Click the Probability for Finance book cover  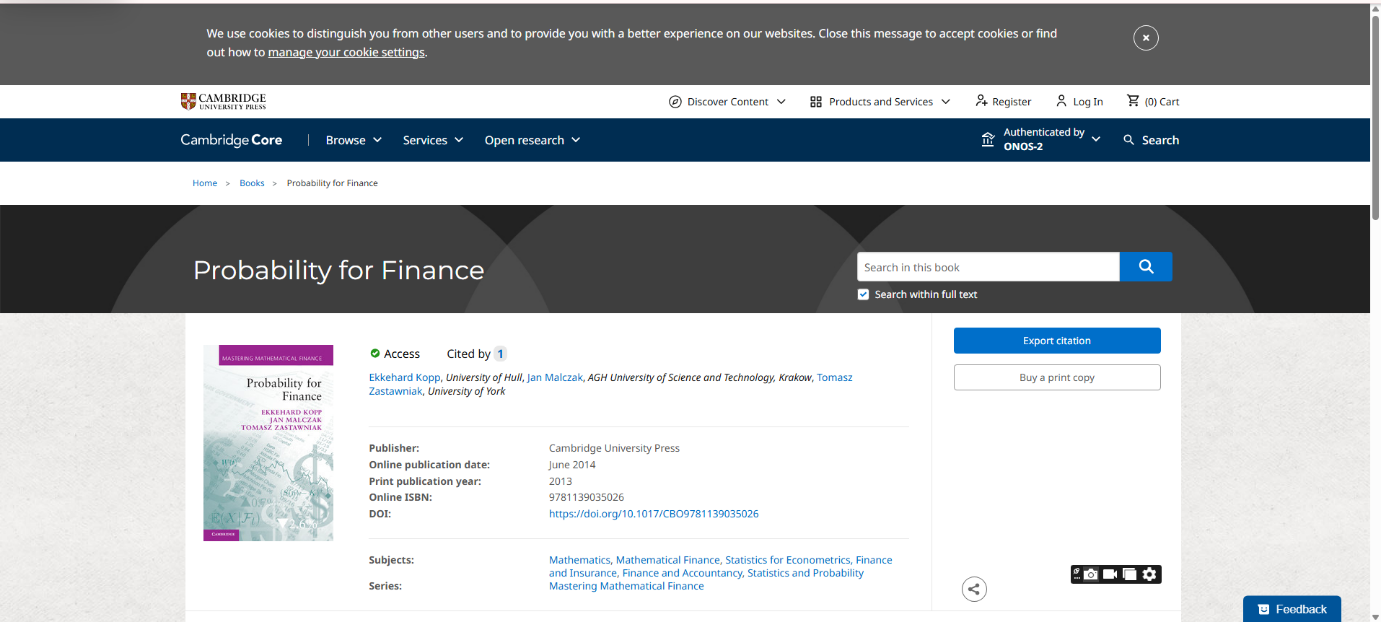[268, 443]
